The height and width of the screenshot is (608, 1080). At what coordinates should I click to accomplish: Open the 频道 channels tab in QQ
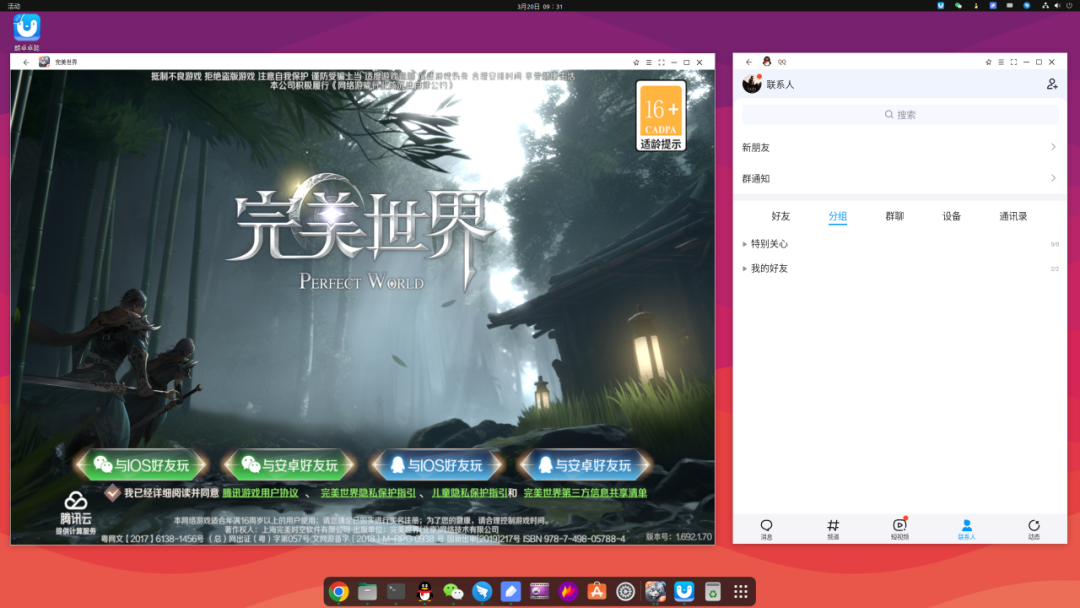coord(833,529)
